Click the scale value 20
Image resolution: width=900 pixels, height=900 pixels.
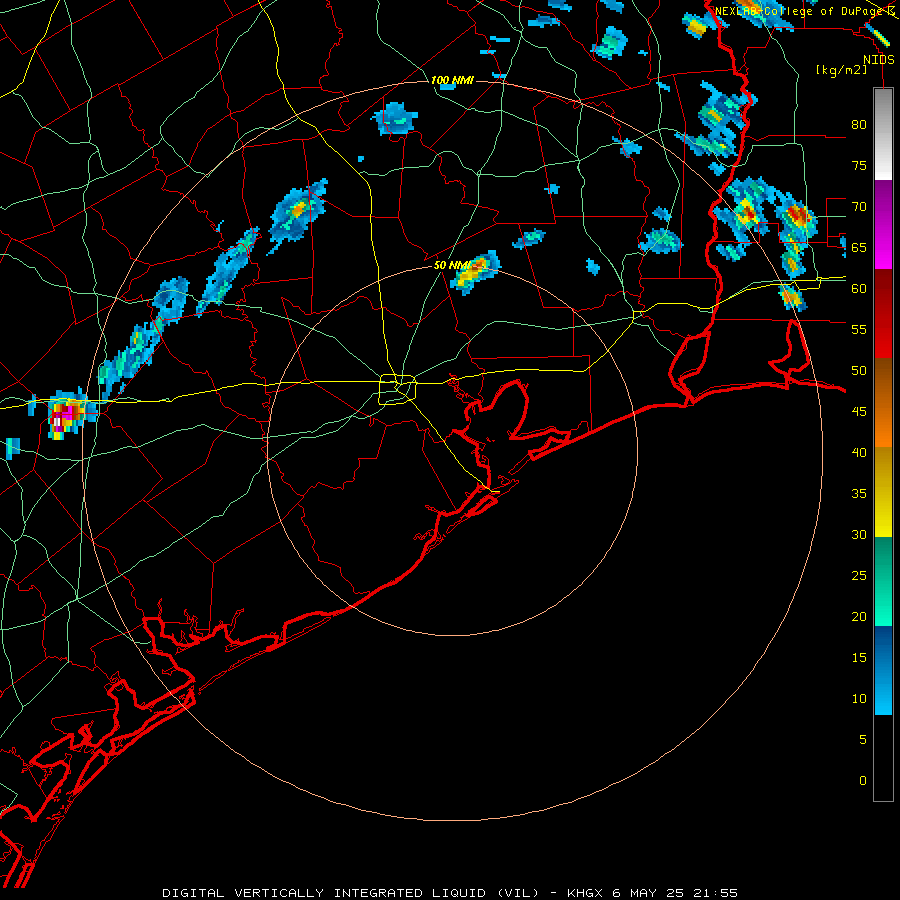point(859,616)
